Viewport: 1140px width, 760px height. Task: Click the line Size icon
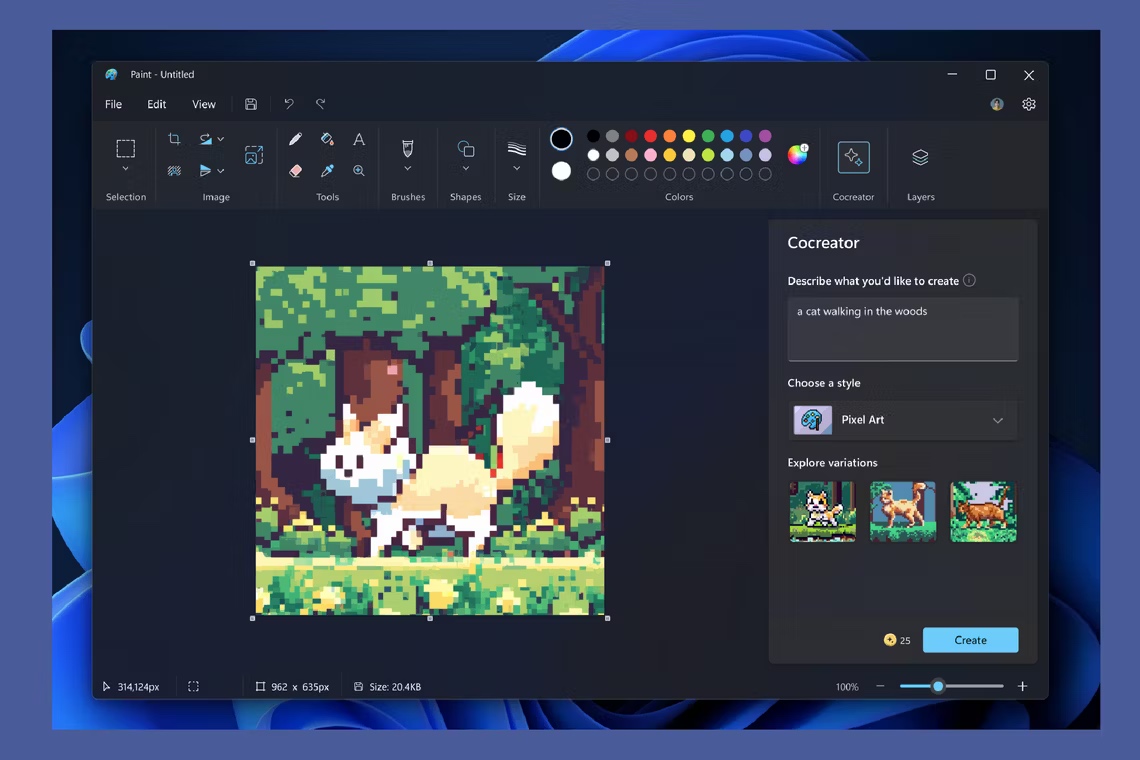click(517, 148)
